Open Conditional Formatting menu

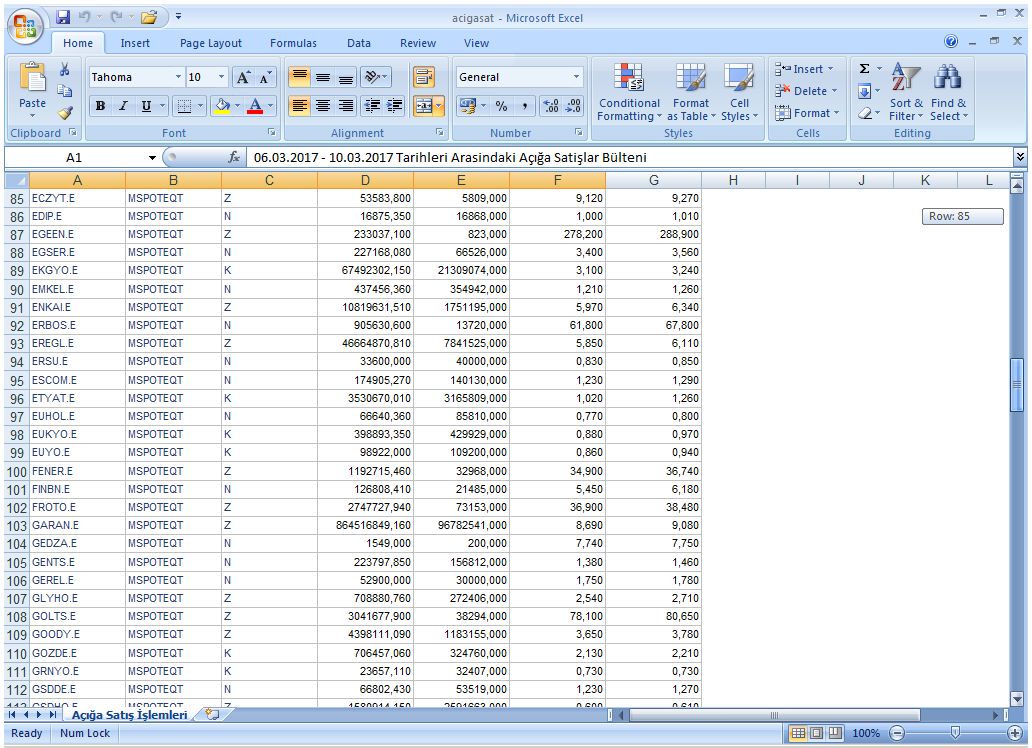click(629, 92)
